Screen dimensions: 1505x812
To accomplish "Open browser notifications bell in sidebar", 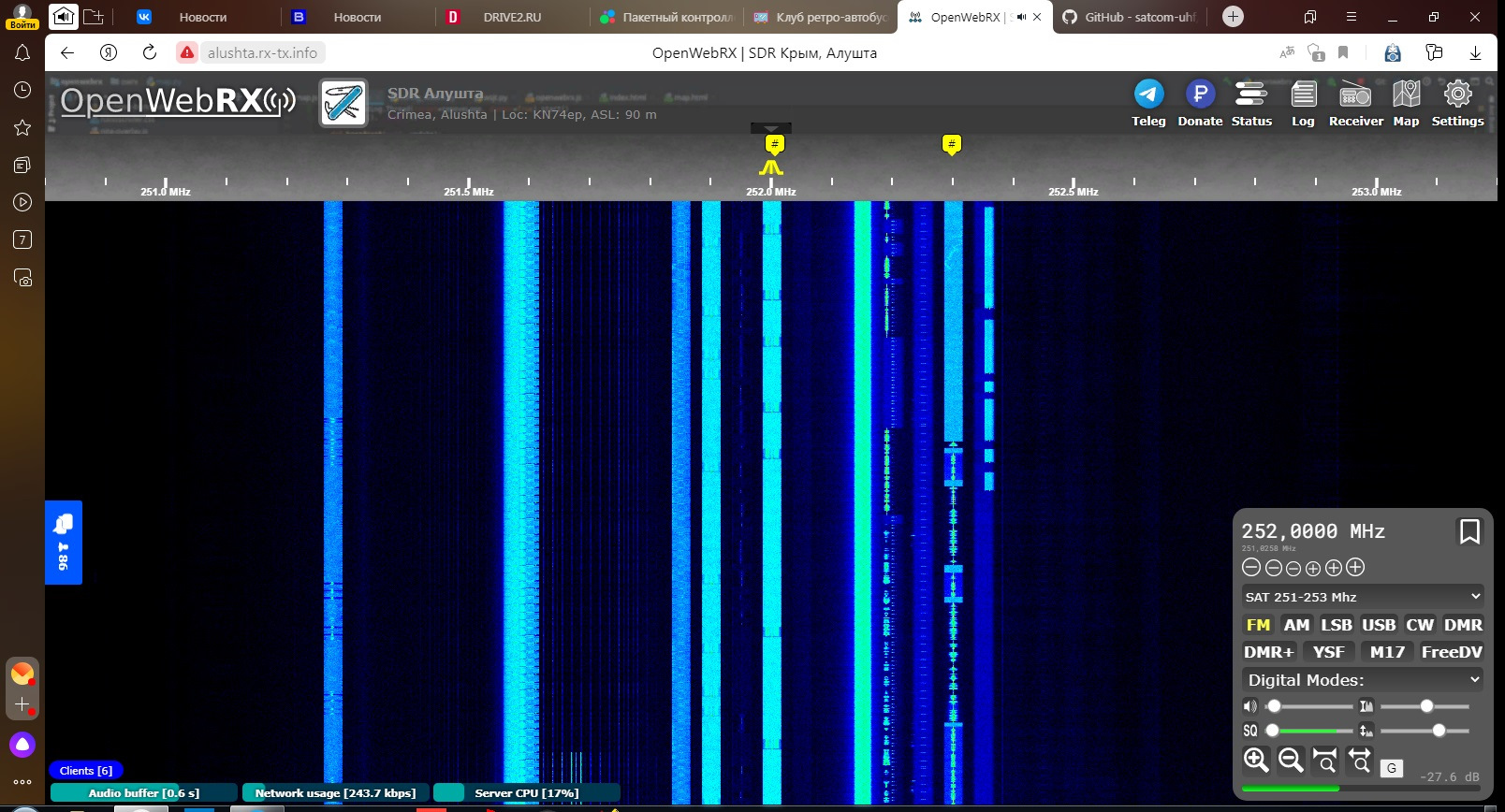I will point(22,53).
